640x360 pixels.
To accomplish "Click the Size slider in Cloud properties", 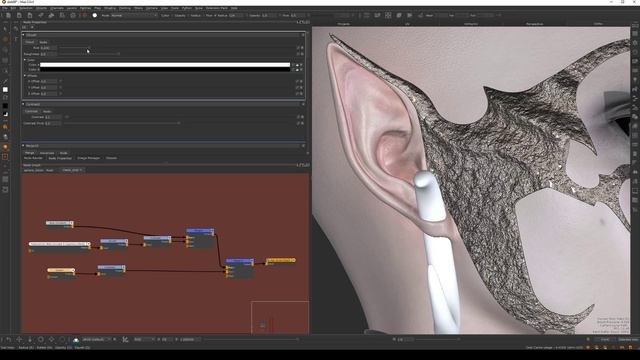I will (75, 48).
